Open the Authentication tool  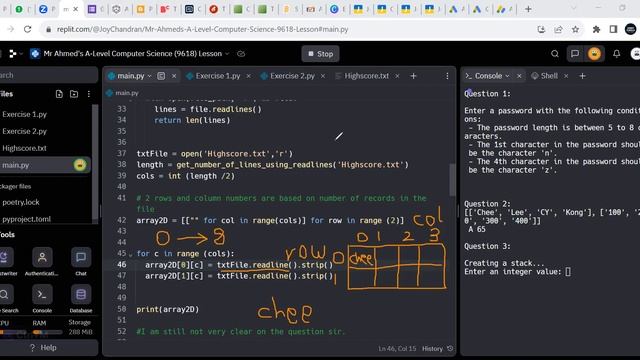[42, 262]
